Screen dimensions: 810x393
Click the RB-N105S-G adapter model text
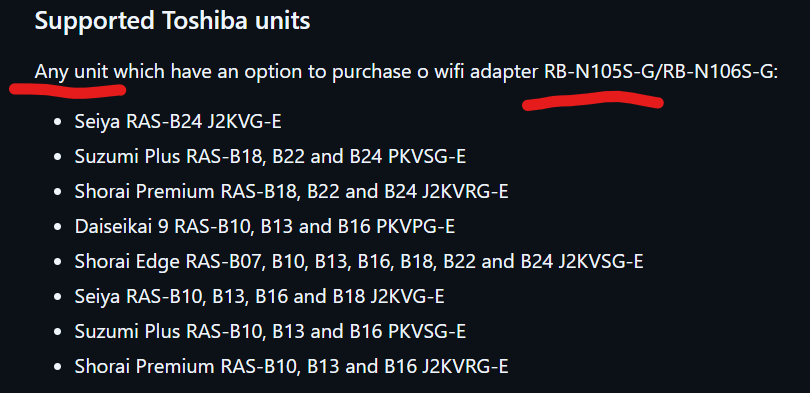(x=599, y=72)
